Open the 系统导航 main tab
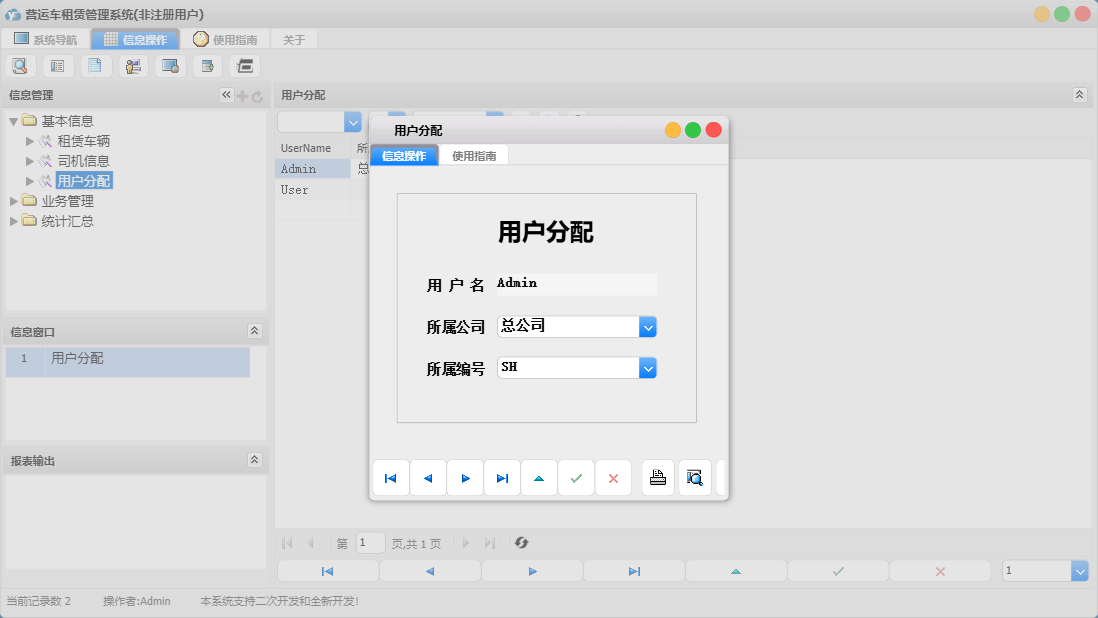 (46, 40)
